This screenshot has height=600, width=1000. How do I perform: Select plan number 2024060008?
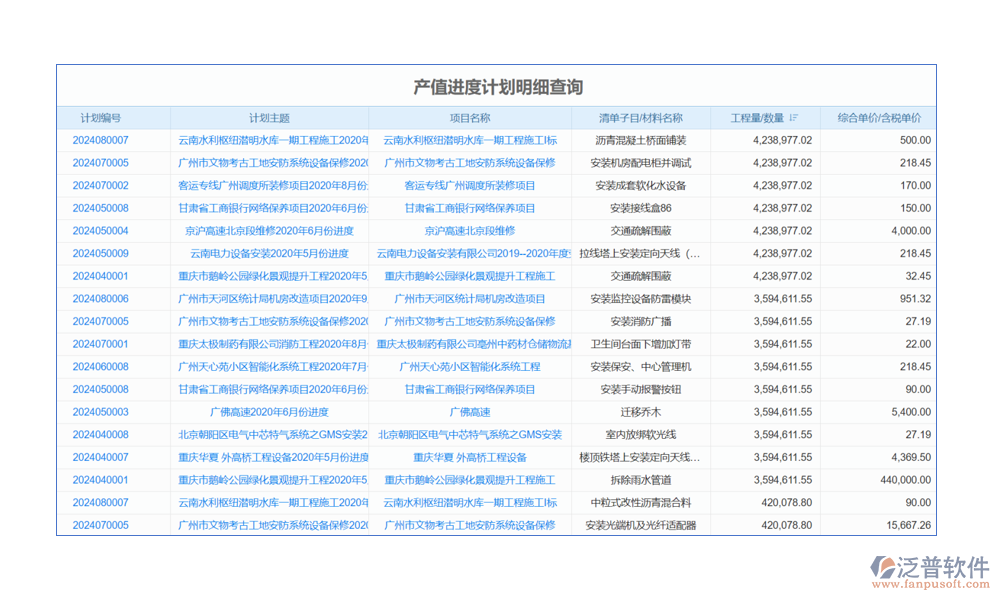(101, 367)
